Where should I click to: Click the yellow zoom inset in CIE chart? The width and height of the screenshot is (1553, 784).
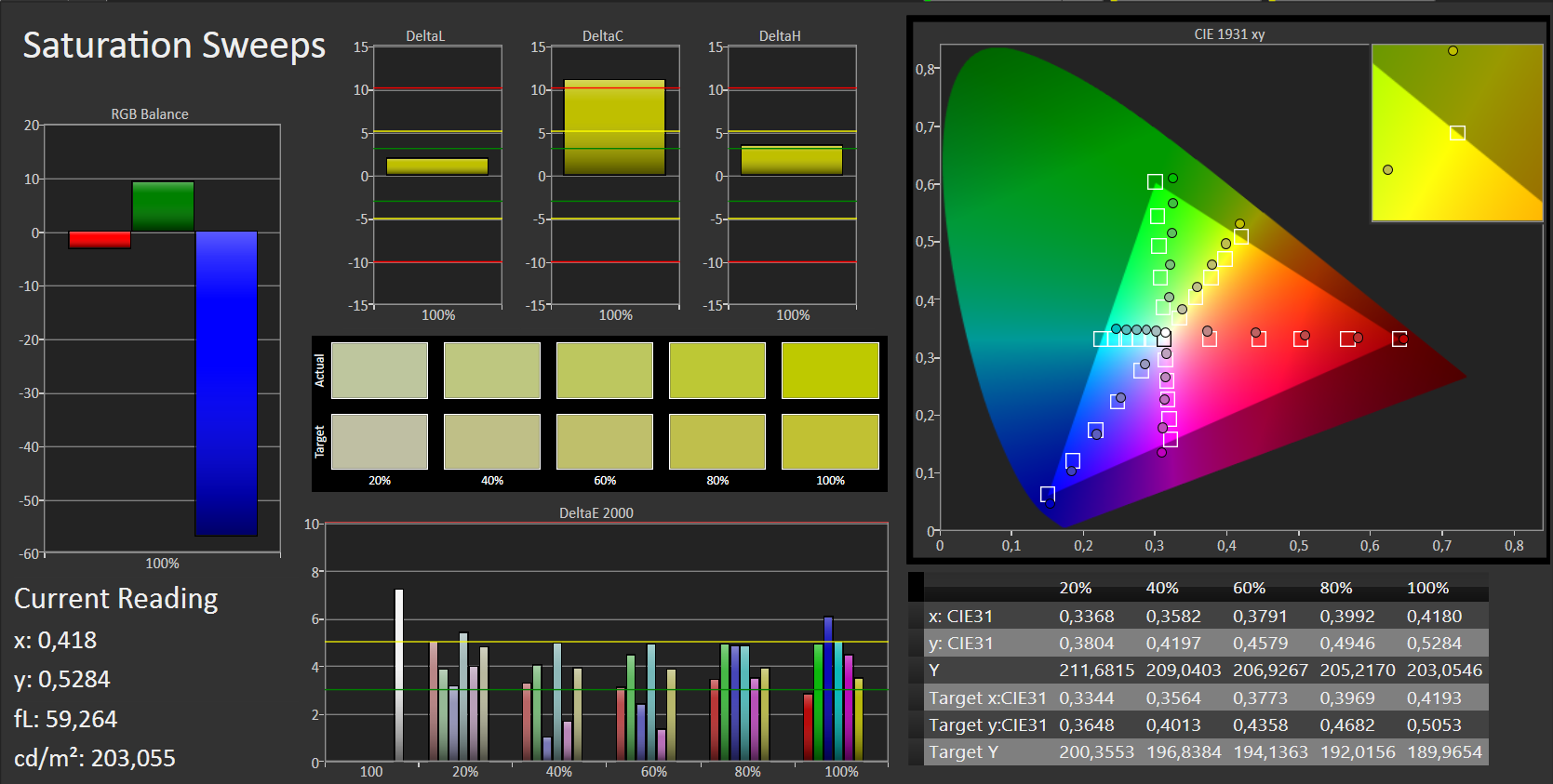1457,132
